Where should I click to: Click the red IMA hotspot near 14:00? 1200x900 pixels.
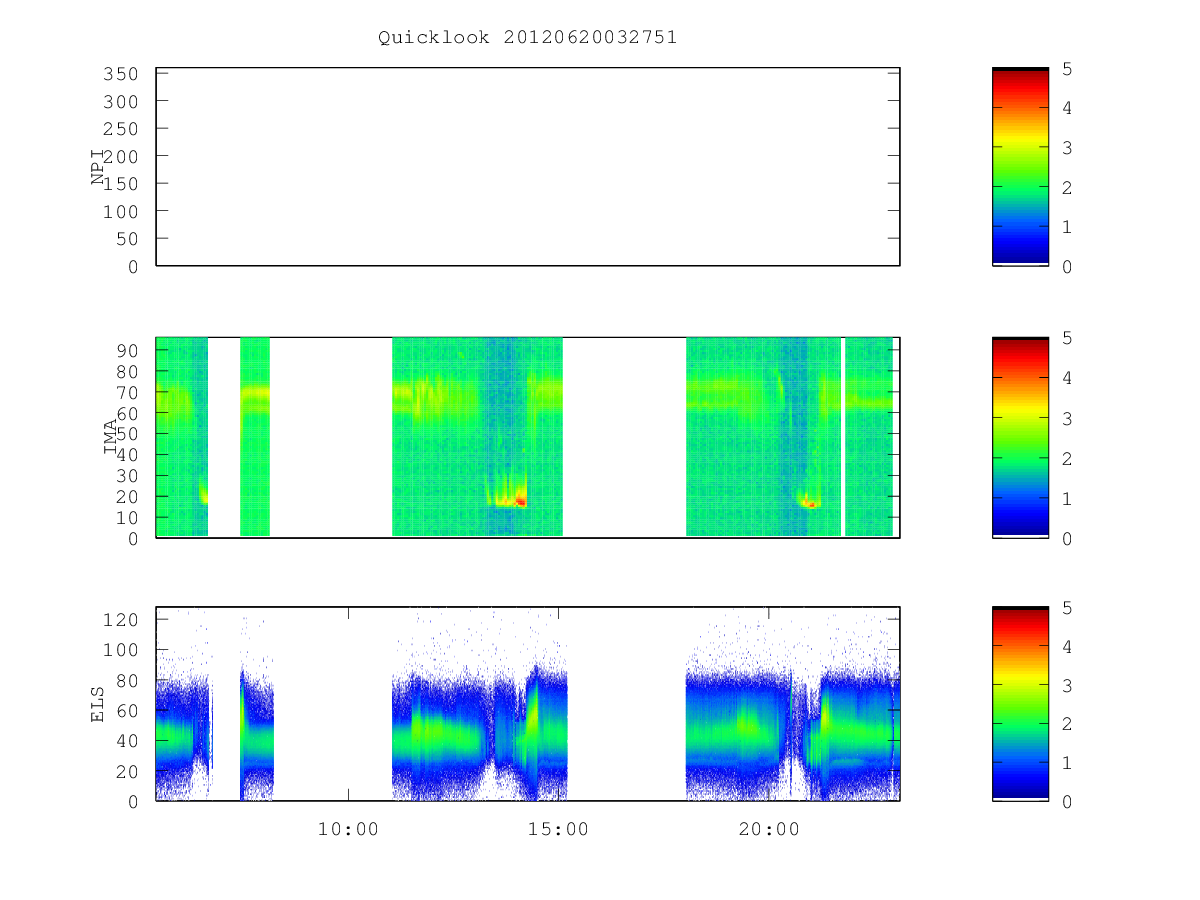520,502
